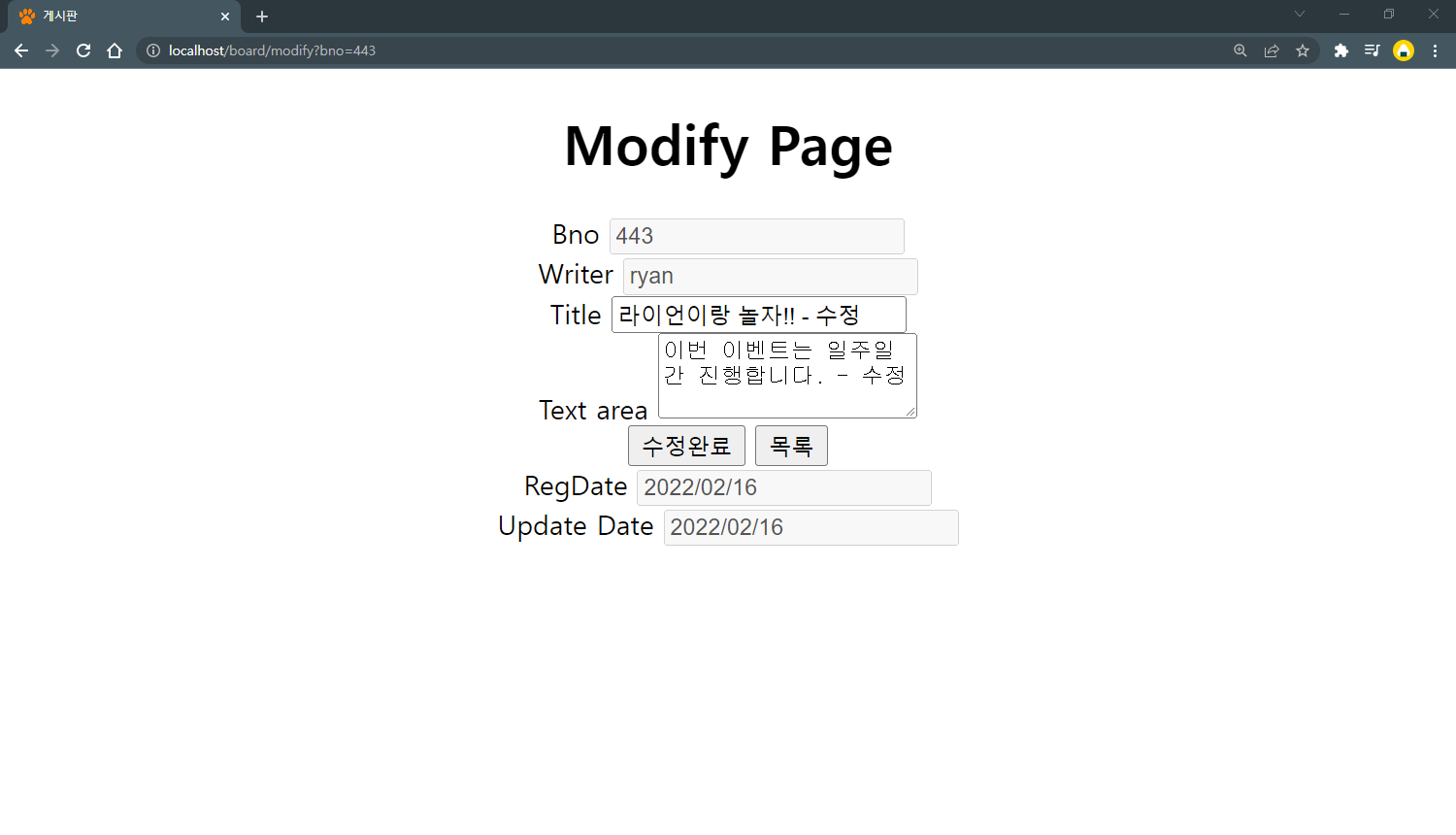The image size is (1456, 835).
Task: Click the browser back navigation arrow
Action: (21, 50)
